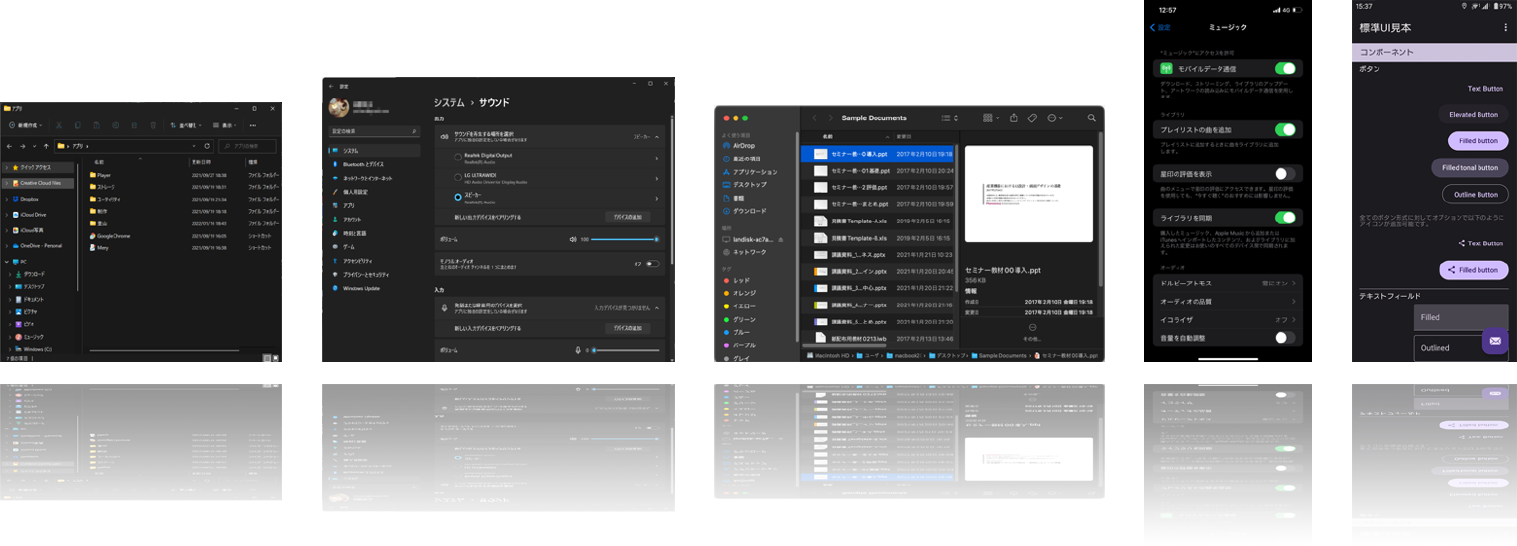This screenshot has width=1517, height=546.
Task: Toggle モバイルデータ通信 switch
Action: click(1285, 68)
